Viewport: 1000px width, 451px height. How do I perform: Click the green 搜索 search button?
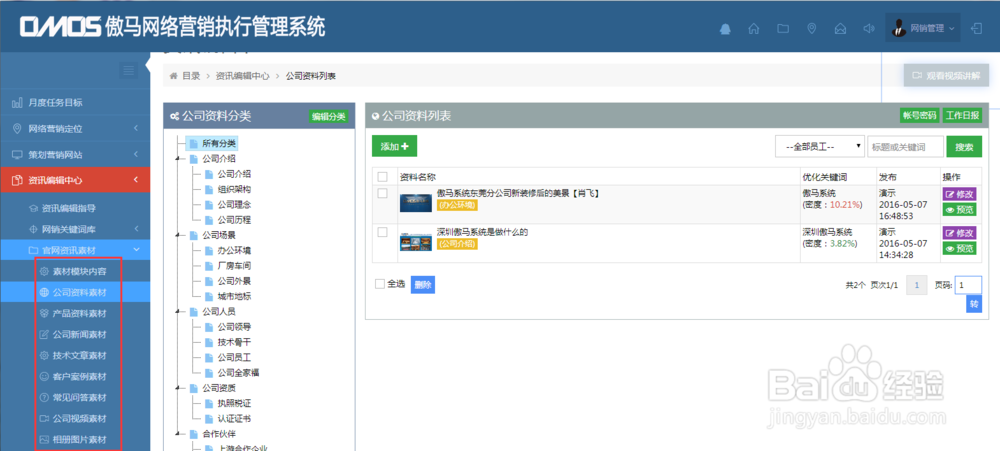[964, 146]
